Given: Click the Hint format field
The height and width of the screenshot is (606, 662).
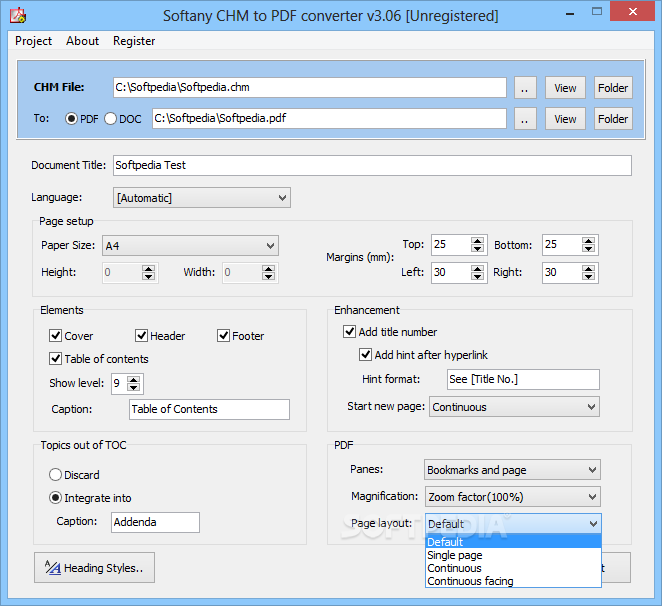Looking at the screenshot, I should pyautogui.click(x=523, y=379).
